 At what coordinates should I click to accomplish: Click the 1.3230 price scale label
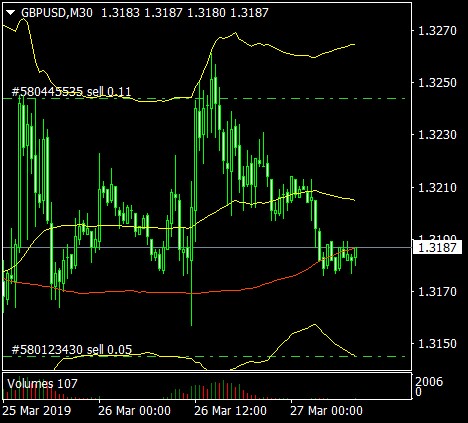(437, 135)
